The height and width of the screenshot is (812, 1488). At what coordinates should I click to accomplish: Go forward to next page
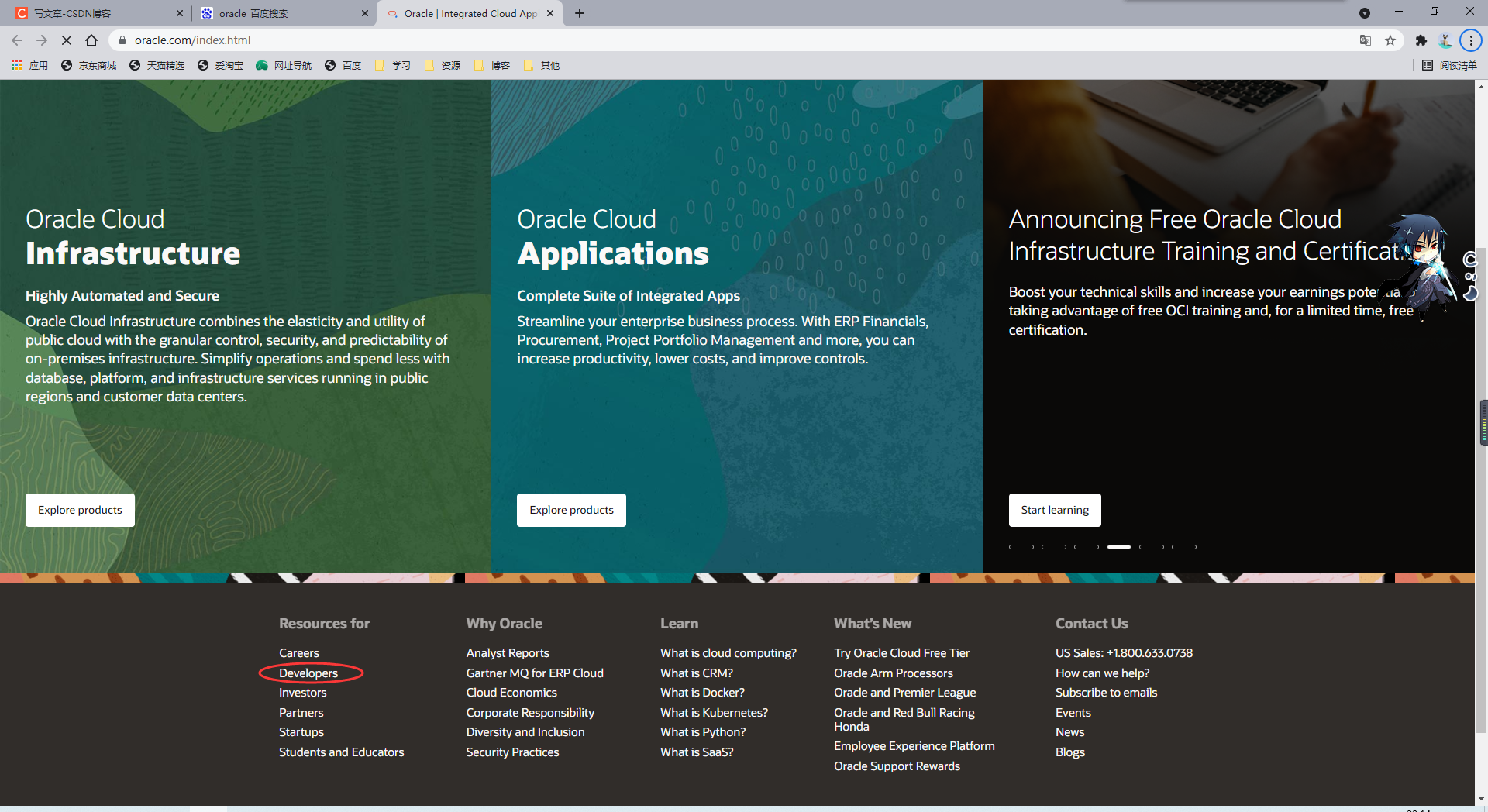tap(42, 40)
